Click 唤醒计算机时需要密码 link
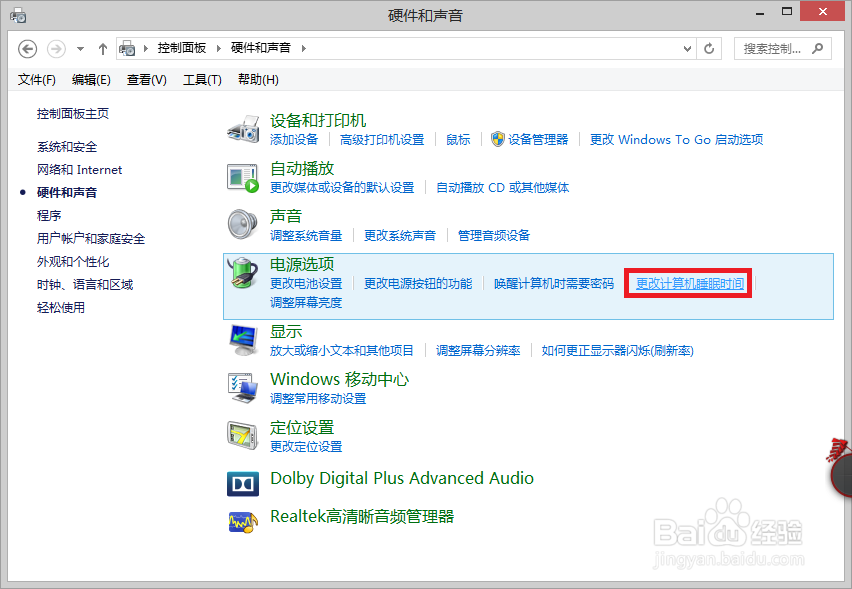 [x=554, y=284]
